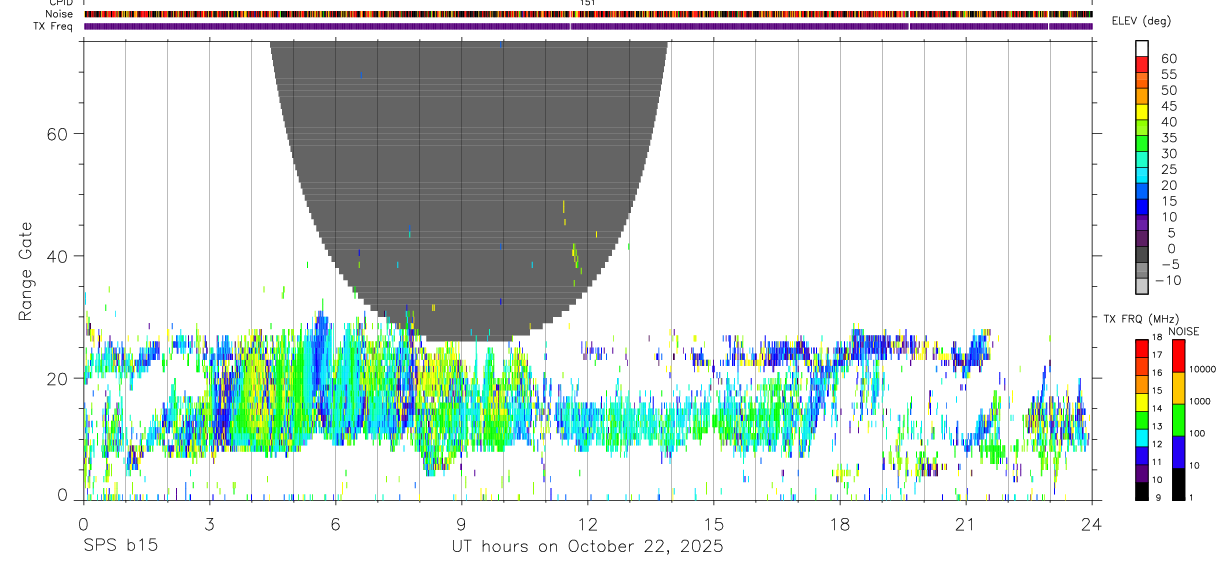Click the -10 label on the ELEV scale
Screen dimensions: 1228x567
1167,280
